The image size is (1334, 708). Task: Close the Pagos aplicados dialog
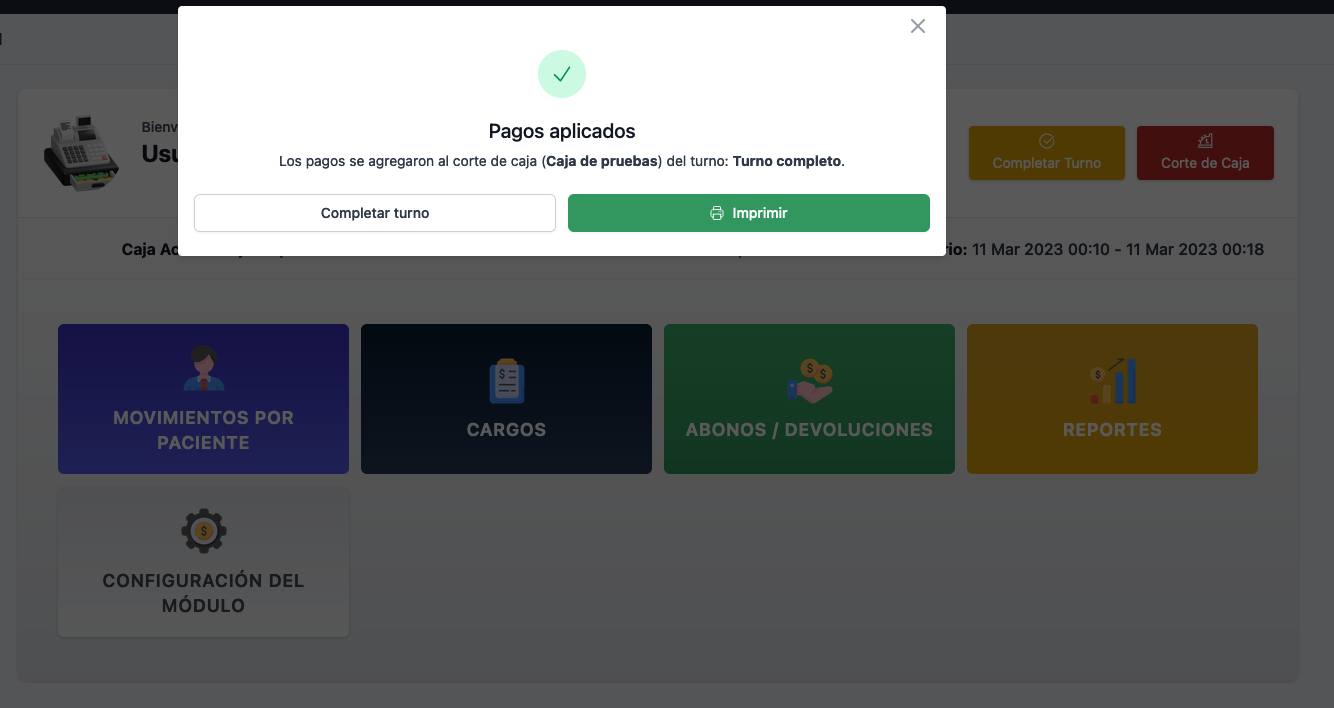[x=917, y=27]
